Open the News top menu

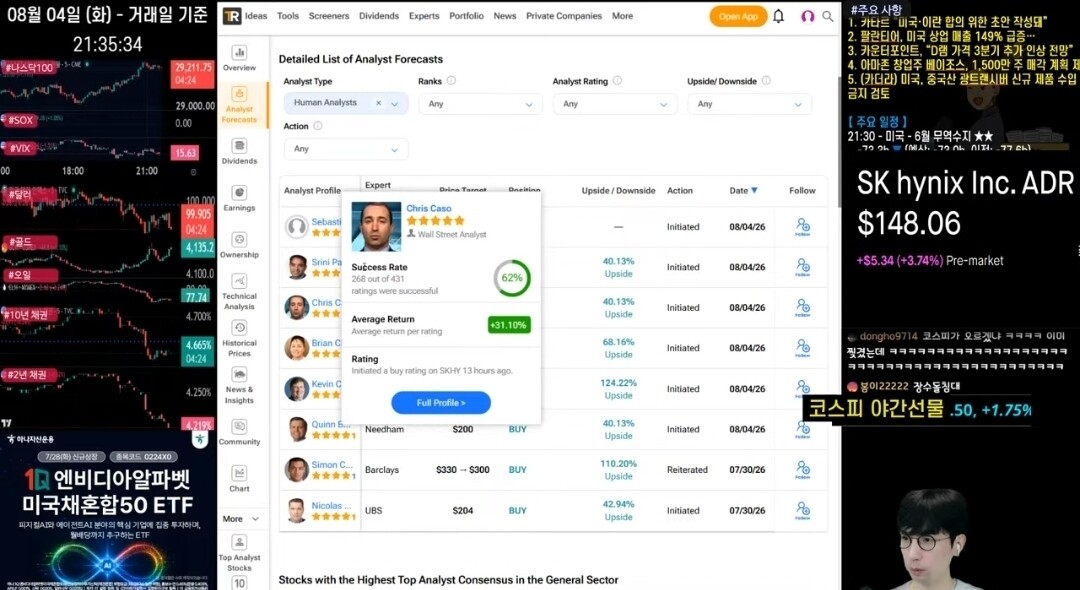(505, 16)
